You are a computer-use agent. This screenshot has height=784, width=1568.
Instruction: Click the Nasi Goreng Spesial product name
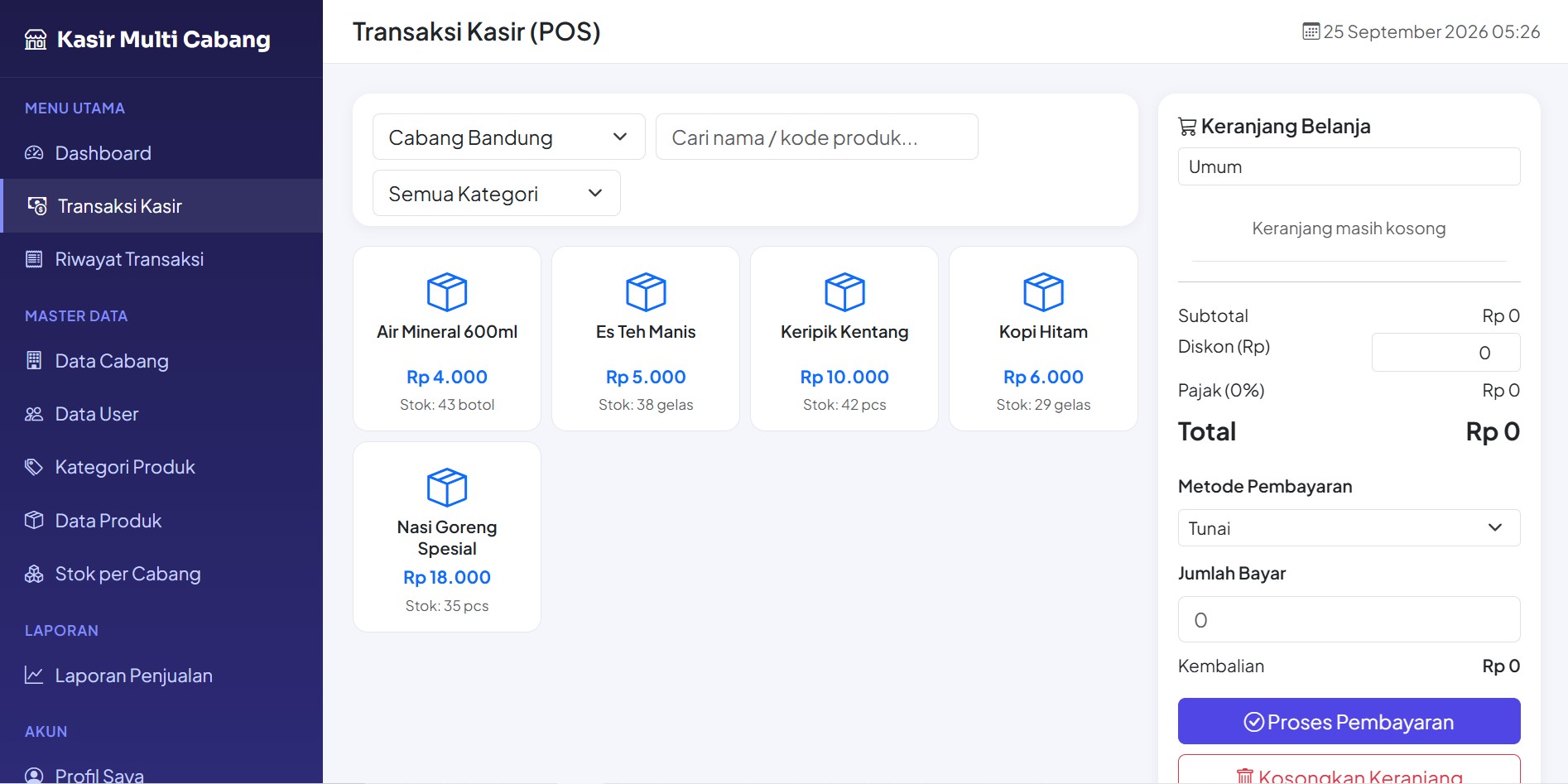pos(447,538)
